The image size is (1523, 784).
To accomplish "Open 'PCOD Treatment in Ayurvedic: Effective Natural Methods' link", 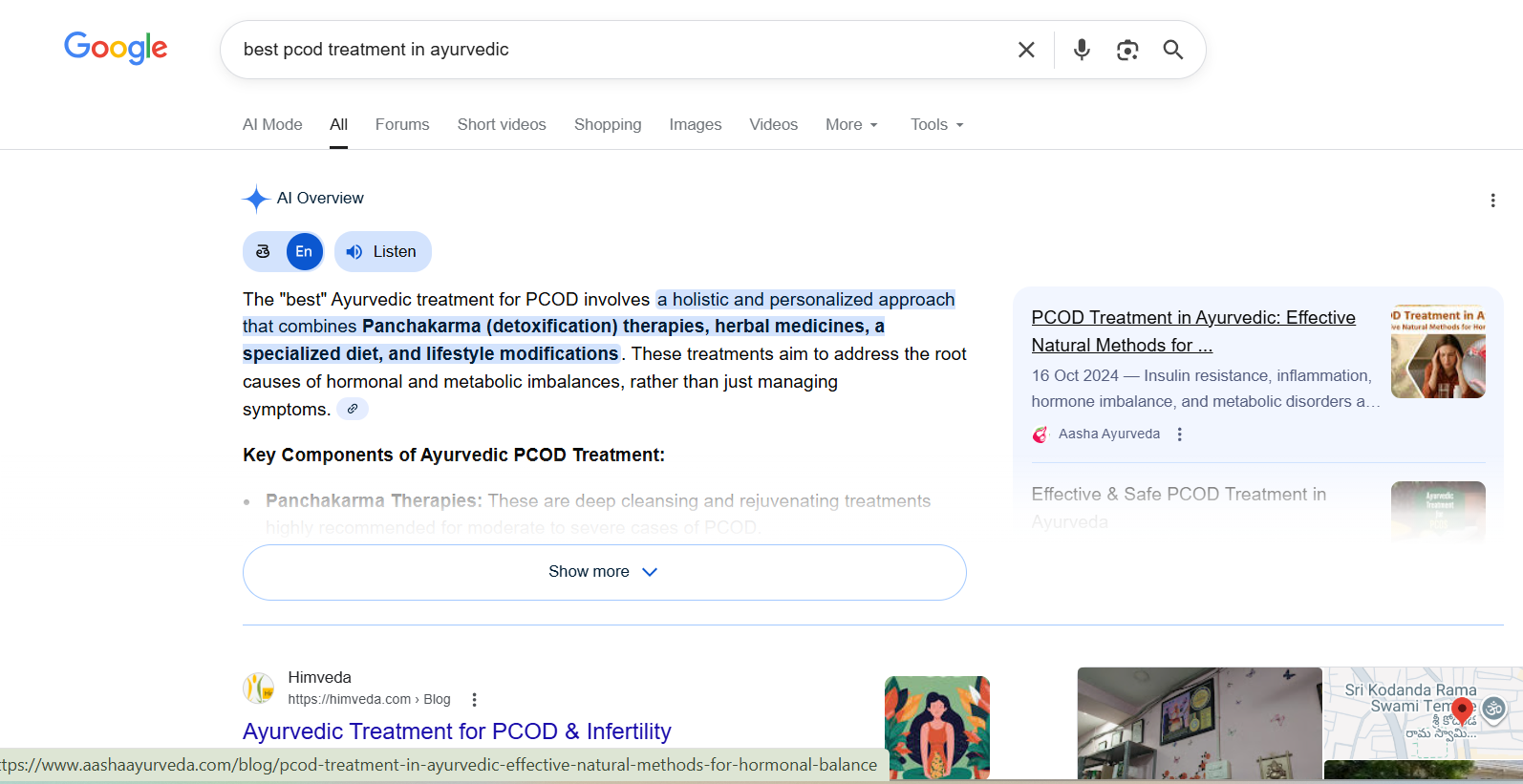I will click(x=1193, y=331).
